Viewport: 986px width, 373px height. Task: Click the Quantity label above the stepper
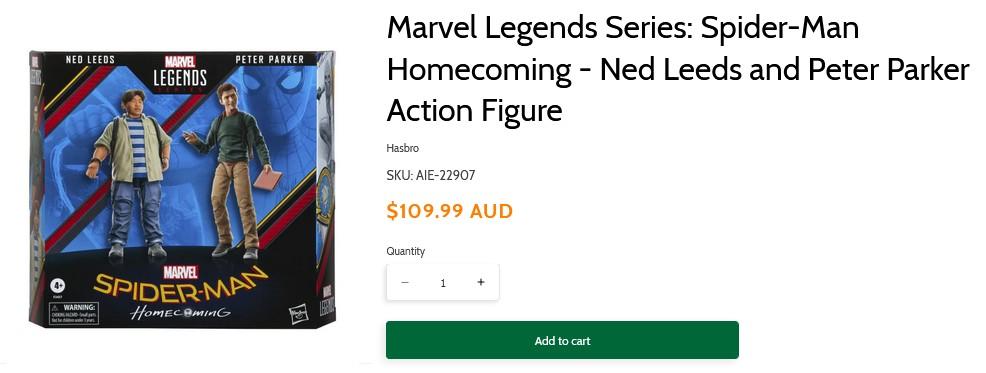(x=406, y=251)
